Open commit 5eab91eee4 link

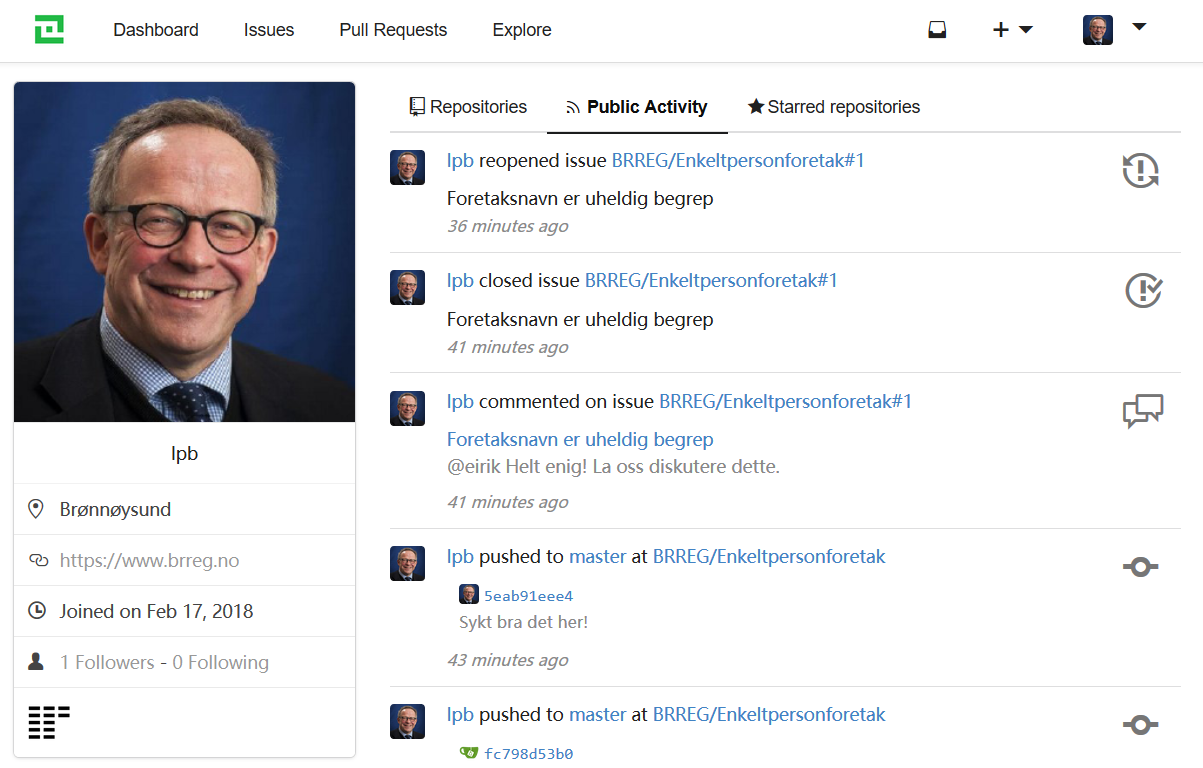pyautogui.click(x=529, y=596)
